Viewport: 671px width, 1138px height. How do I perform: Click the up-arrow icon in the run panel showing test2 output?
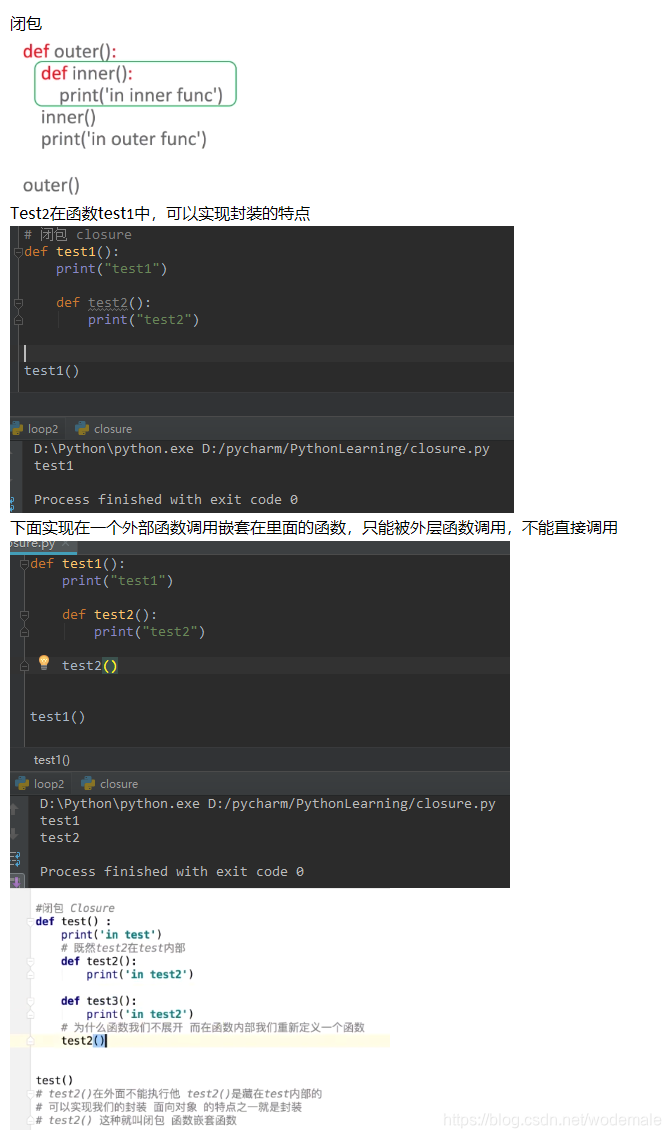pyautogui.click(x=14, y=808)
